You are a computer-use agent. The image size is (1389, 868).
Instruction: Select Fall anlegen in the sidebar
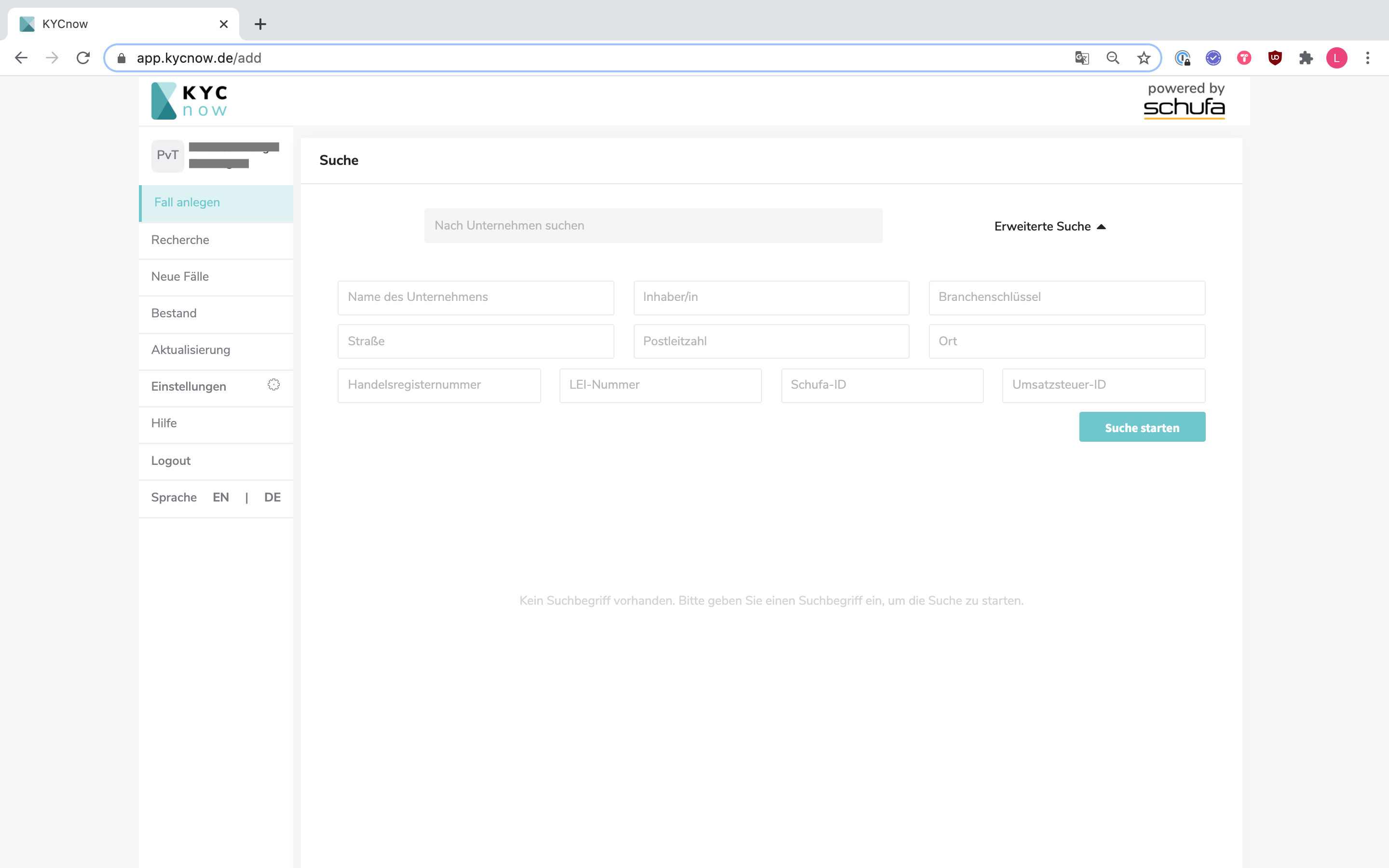(217, 203)
